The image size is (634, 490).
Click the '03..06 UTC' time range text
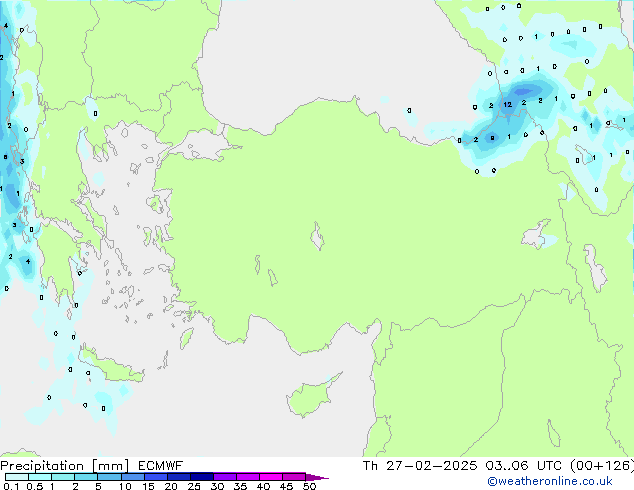(523, 466)
